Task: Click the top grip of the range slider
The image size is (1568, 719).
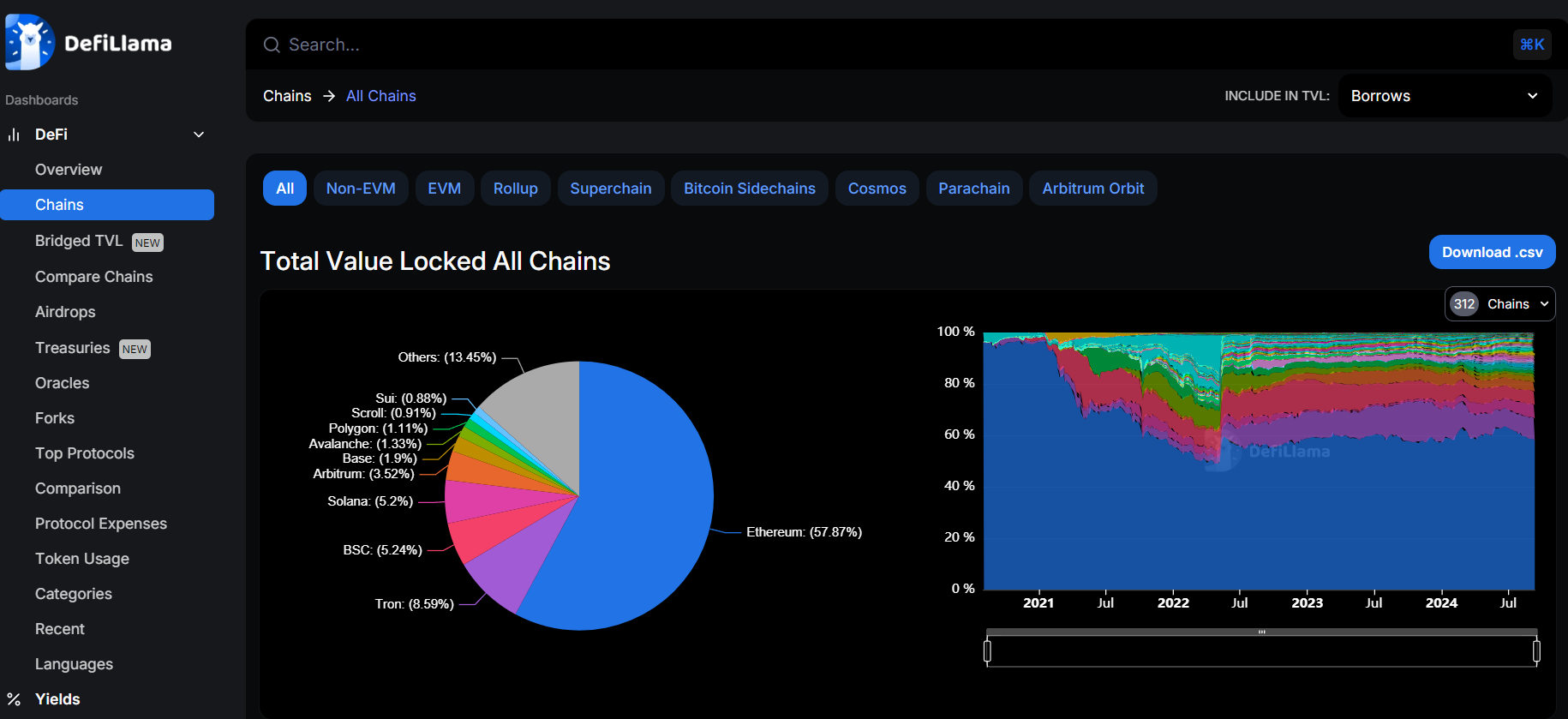Action: [1261, 632]
